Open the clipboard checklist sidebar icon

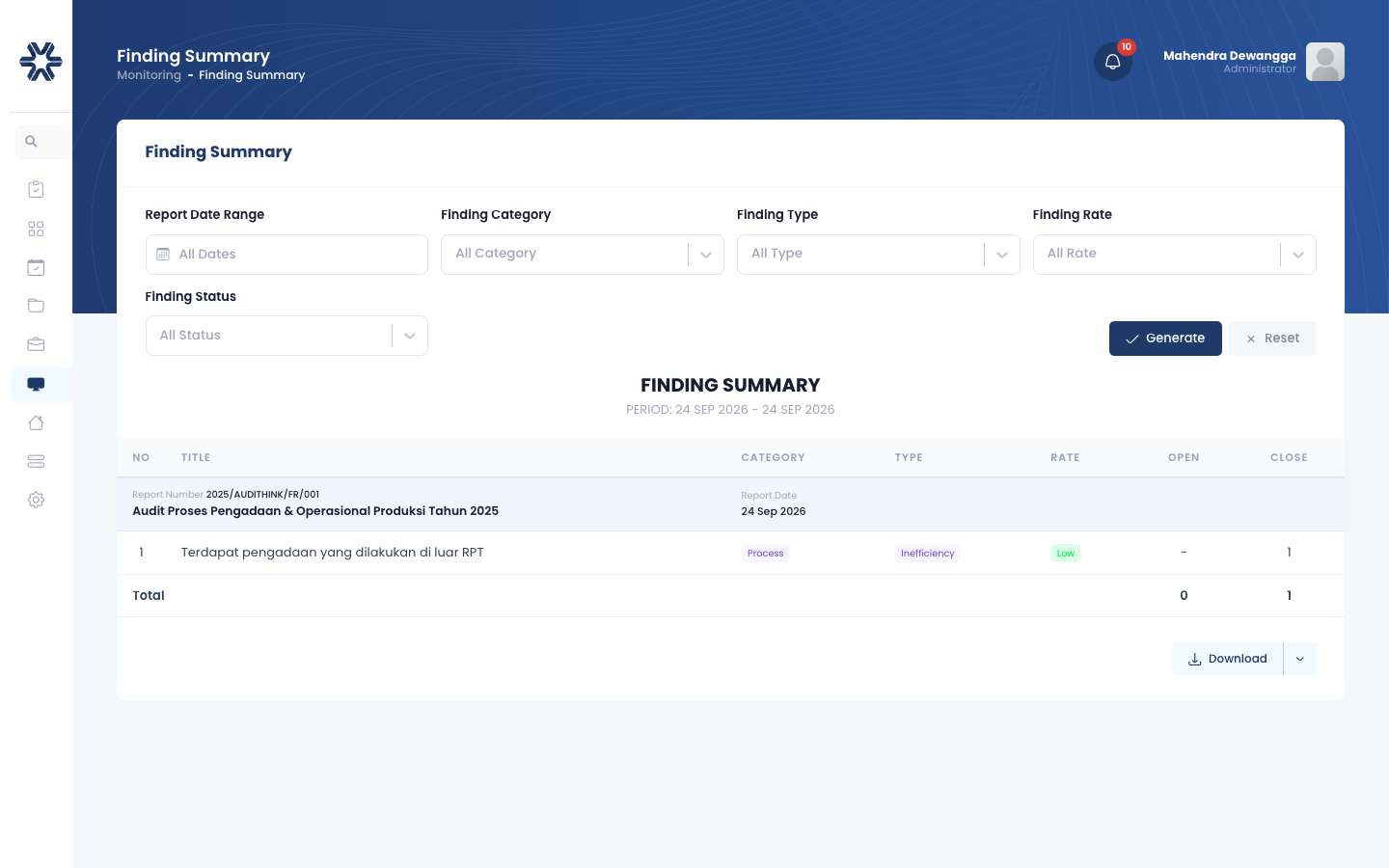point(36,189)
